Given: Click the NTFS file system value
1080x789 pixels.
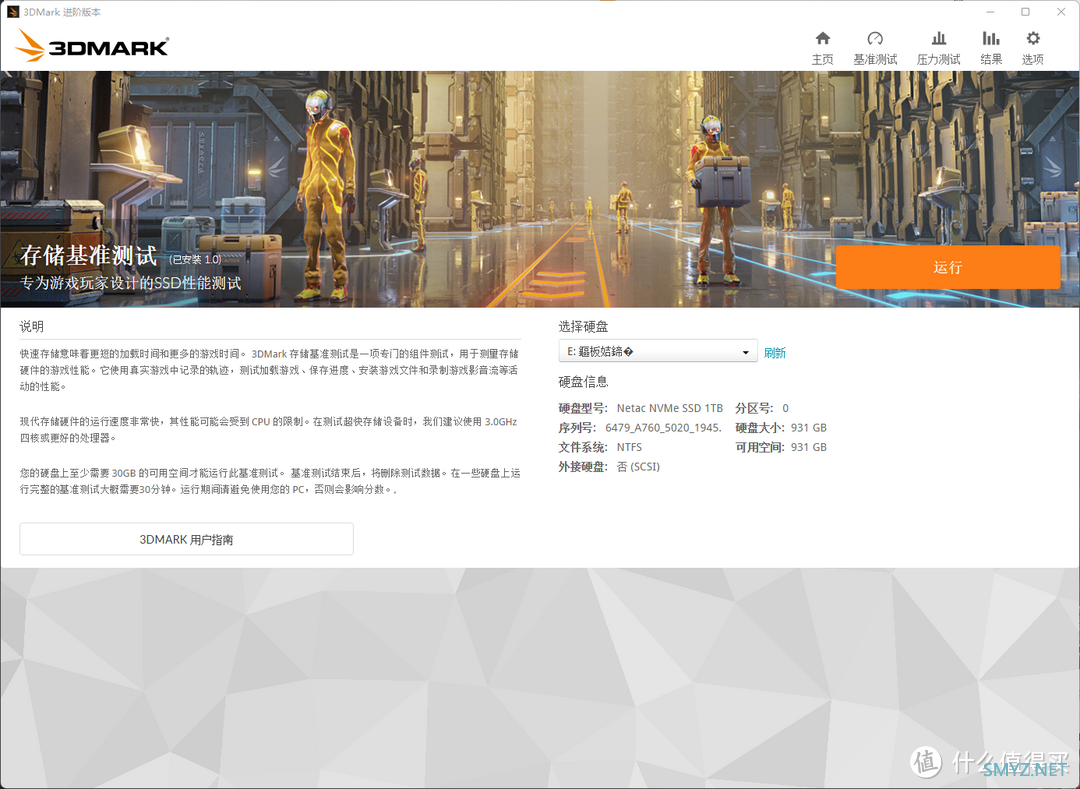Looking at the screenshot, I should [630, 447].
